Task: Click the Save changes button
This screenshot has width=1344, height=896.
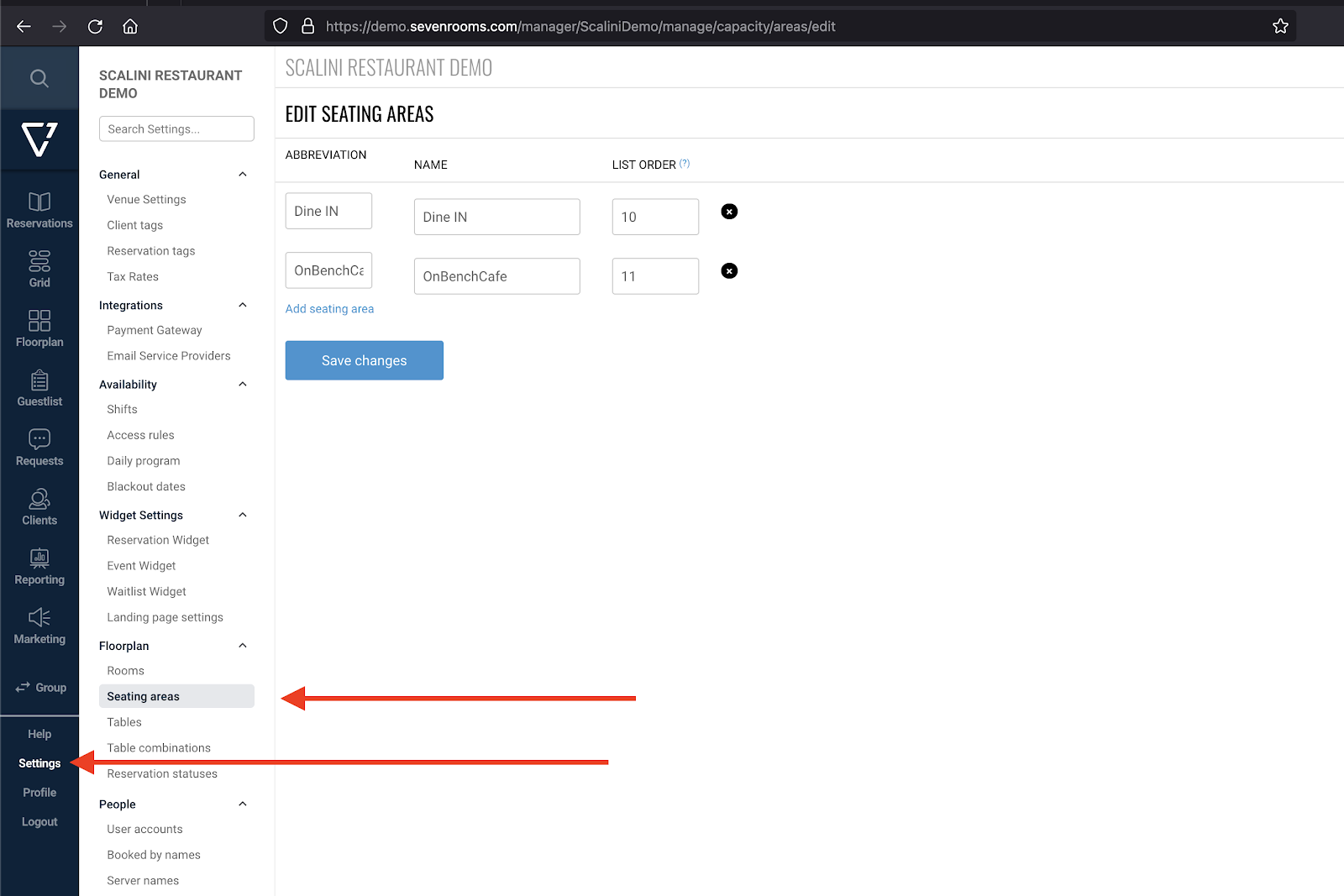Action: (364, 360)
